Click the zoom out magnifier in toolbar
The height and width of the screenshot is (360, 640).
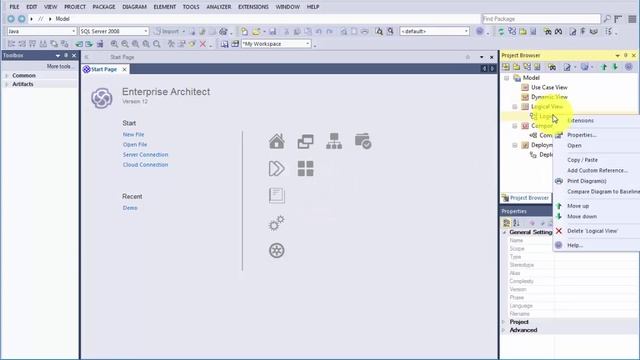(125, 44)
